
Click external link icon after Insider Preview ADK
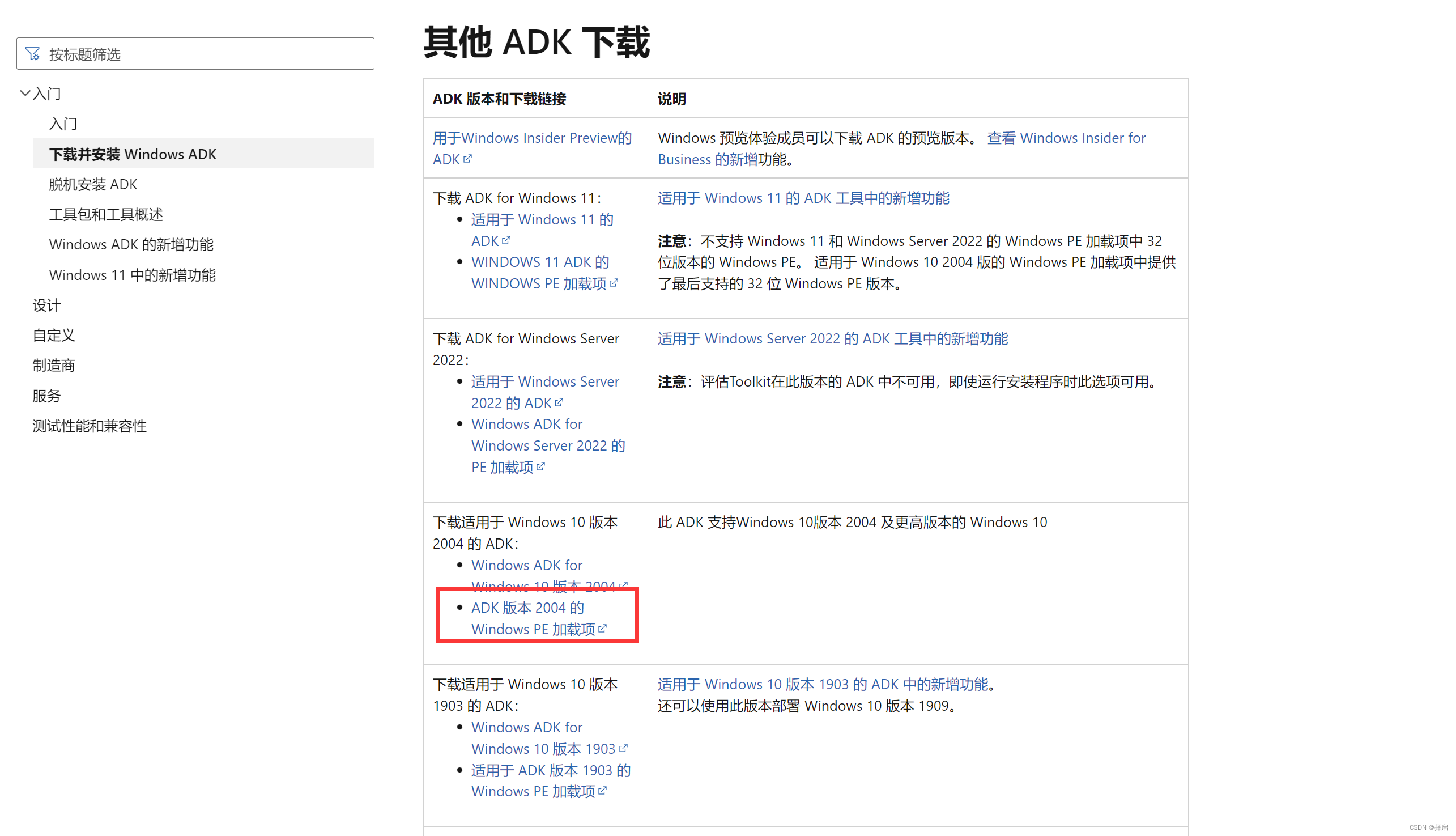coord(468,159)
